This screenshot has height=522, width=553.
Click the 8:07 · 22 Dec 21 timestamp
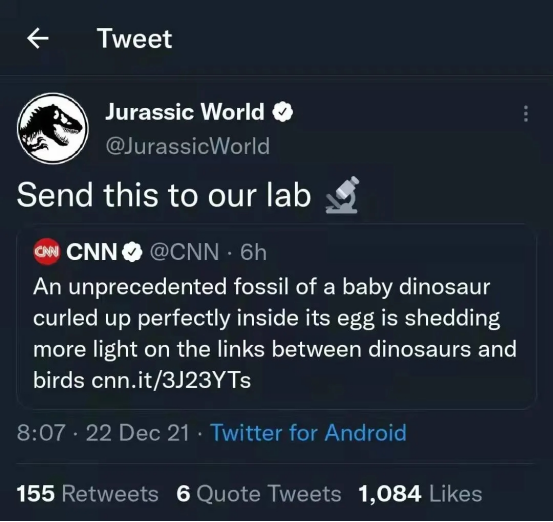pos(103,433)
